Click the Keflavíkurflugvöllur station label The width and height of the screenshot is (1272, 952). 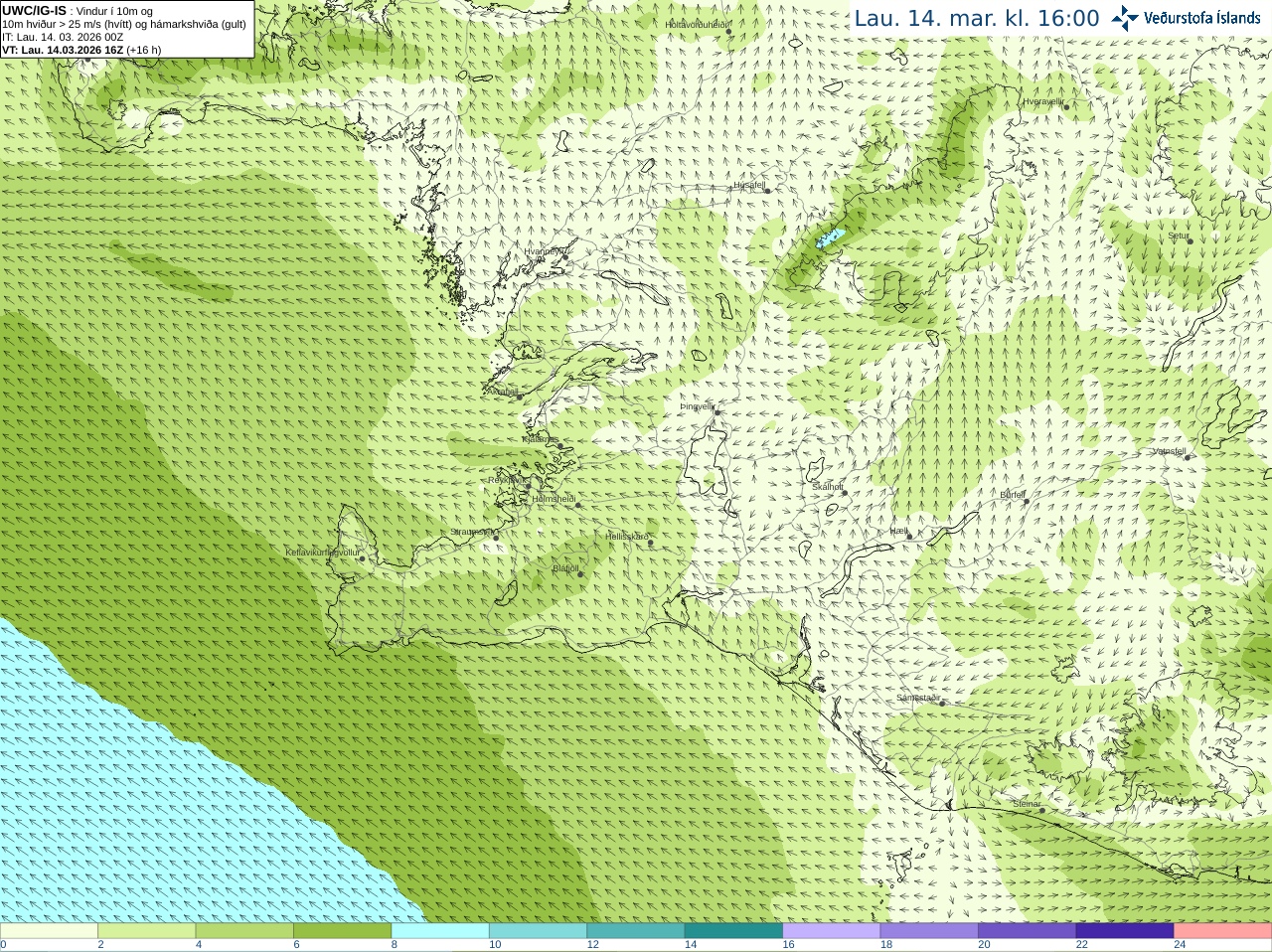323,552
